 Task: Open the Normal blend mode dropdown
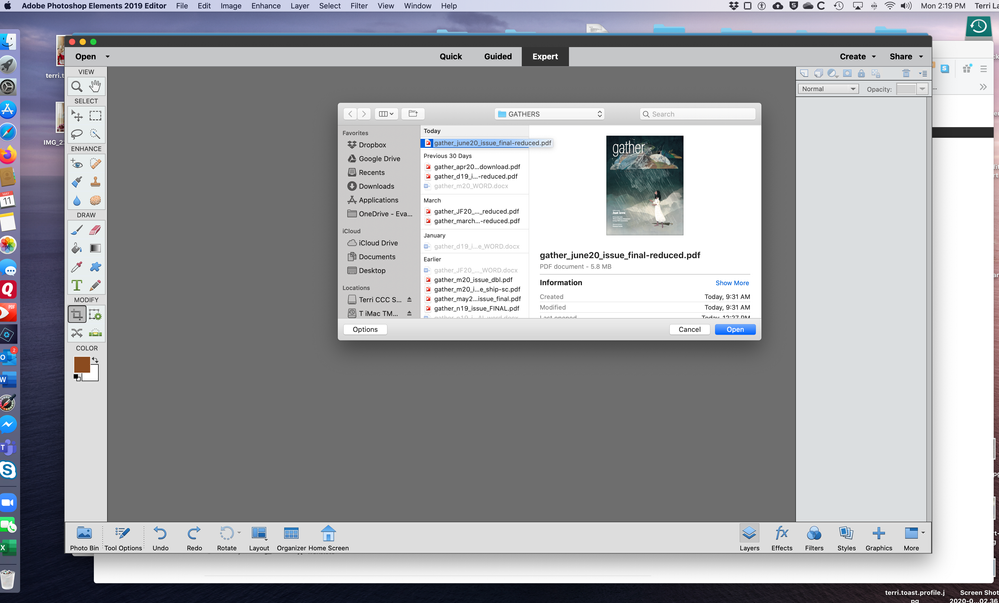tap(828, 89)
